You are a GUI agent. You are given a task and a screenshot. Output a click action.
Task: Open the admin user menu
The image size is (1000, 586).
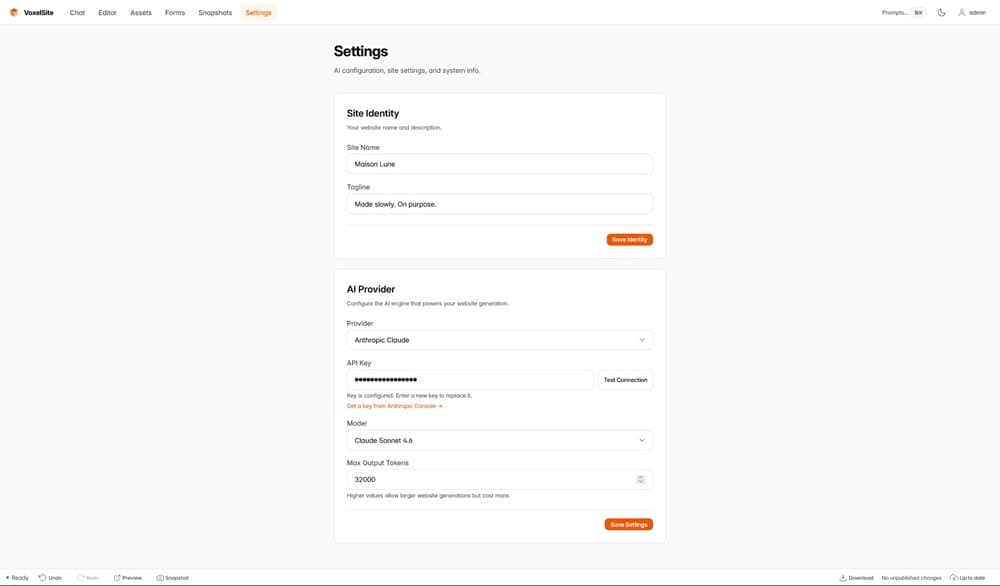(x=971, y=13)
